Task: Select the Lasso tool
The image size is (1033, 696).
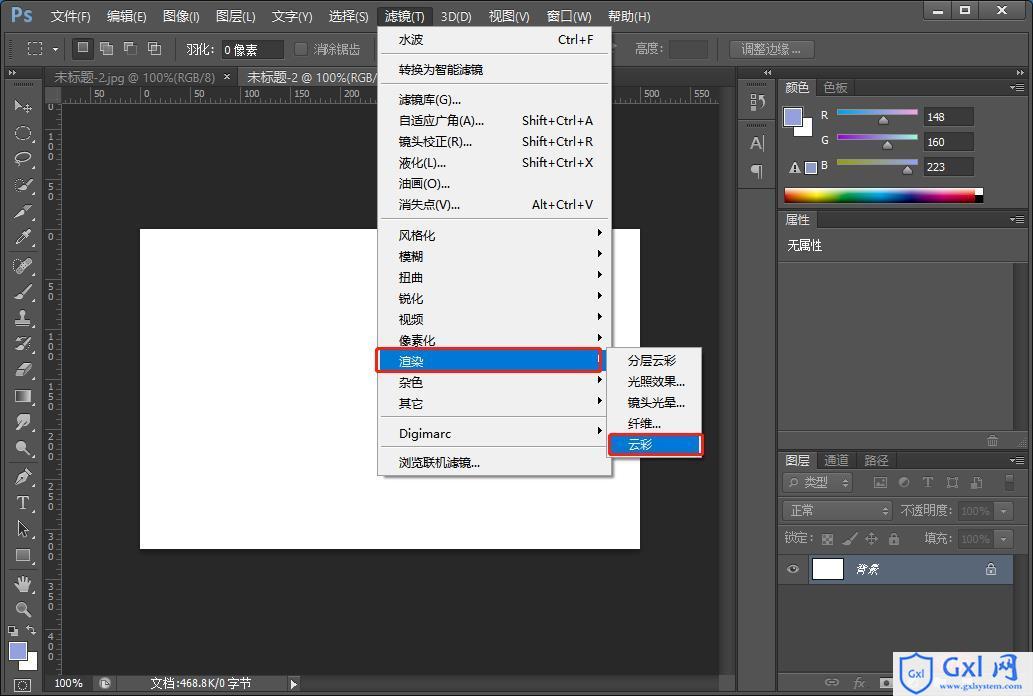Action: (22, 159)
